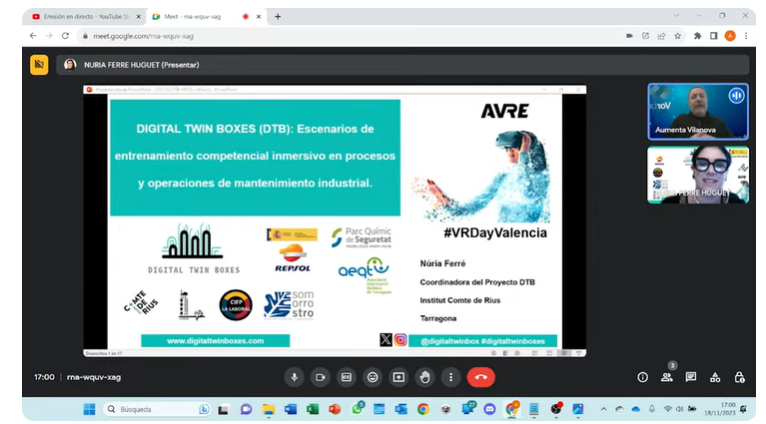Share this page icon in address bar
The height and width of the screenshot is (424, 766).
point(661,36)
